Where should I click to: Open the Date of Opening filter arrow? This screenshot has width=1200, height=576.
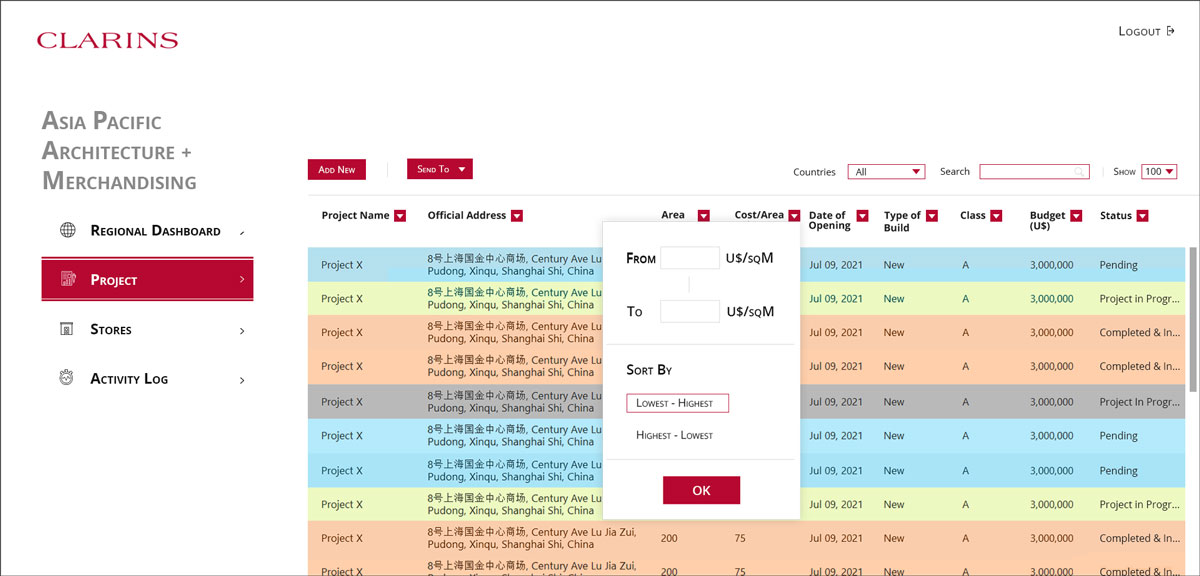pos(862,216)
